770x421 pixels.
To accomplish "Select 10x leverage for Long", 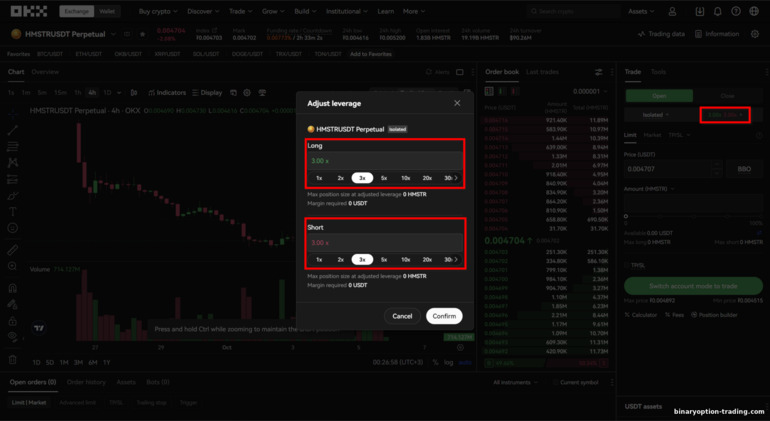I will pos(406,178).
